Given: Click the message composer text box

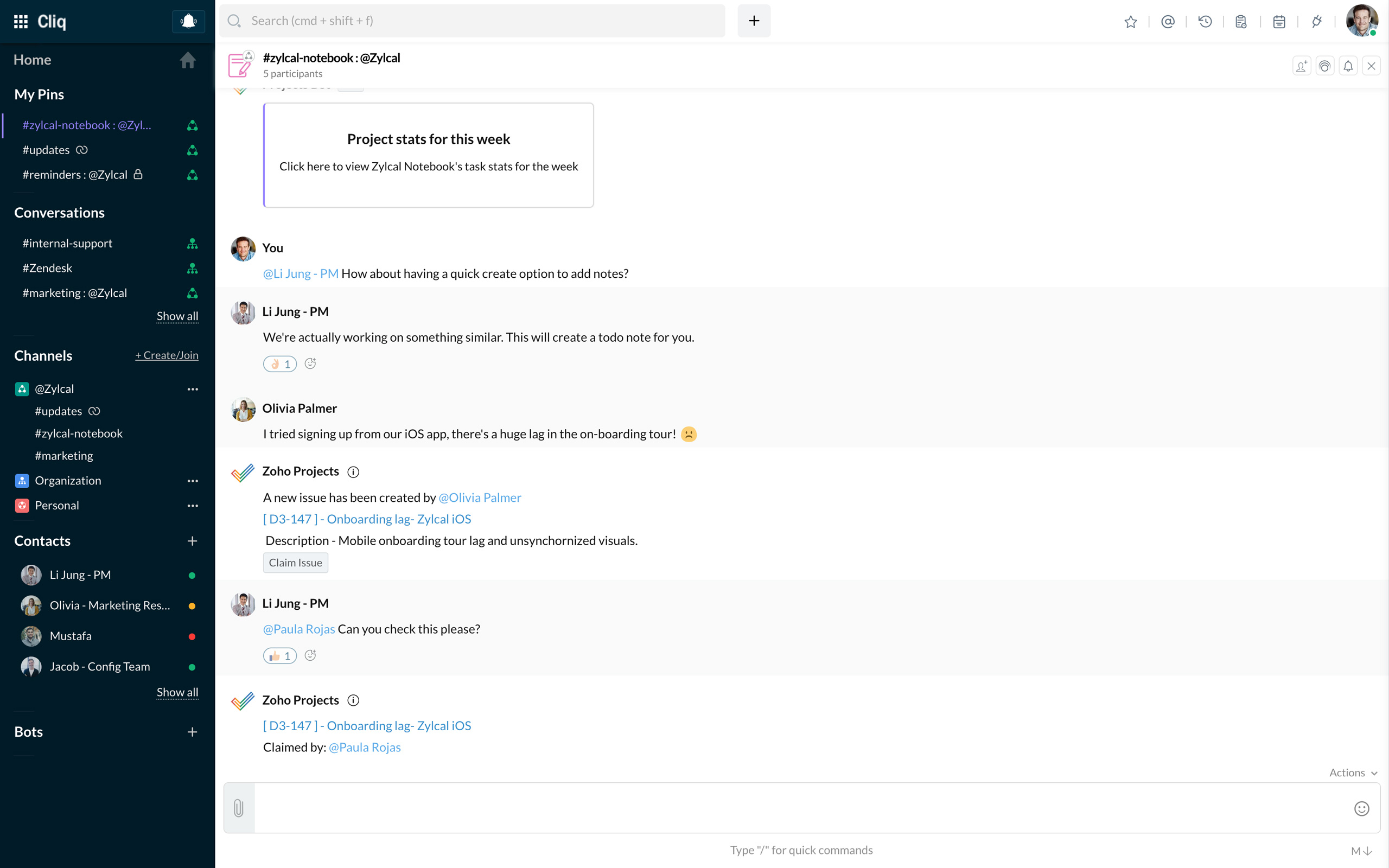Looking at the screenshot, I should pyautogui.click(x=801, y=808).
